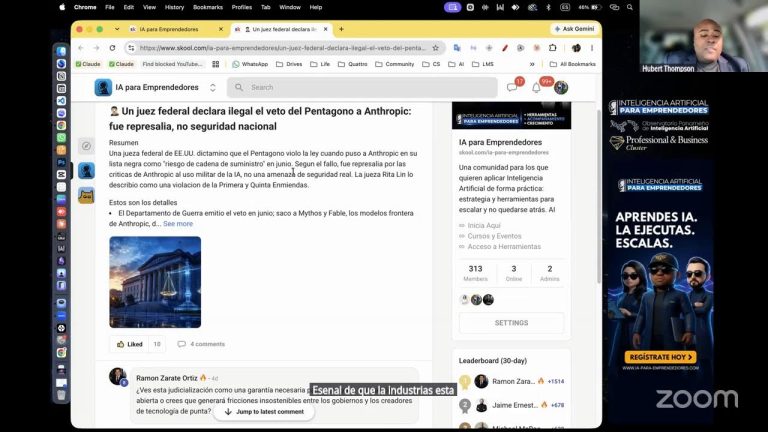Open the WhatsApp bookmark

(x=250, y=64)
